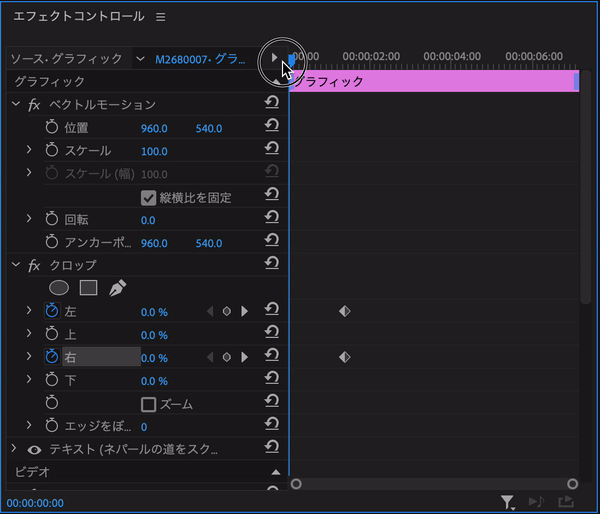Toggle animation stopwatch for 回転
Screen dimensions: 600x514
52,219
